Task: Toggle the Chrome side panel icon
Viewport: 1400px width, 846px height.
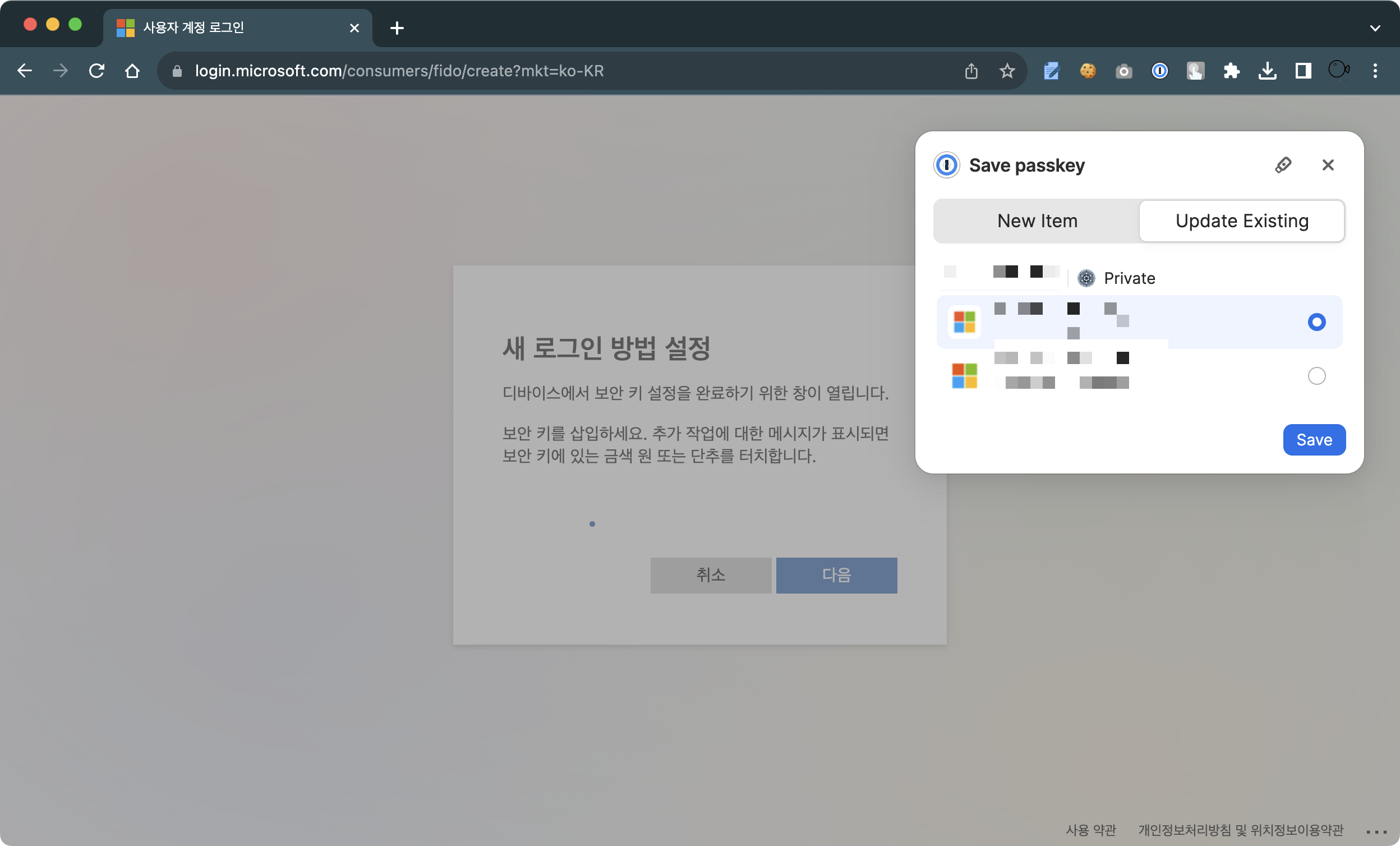Action: [1303, 71]
